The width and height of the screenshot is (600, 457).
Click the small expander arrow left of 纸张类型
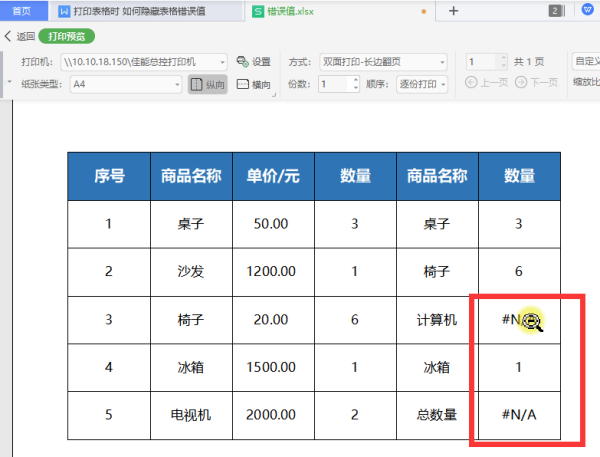(10, 82)
